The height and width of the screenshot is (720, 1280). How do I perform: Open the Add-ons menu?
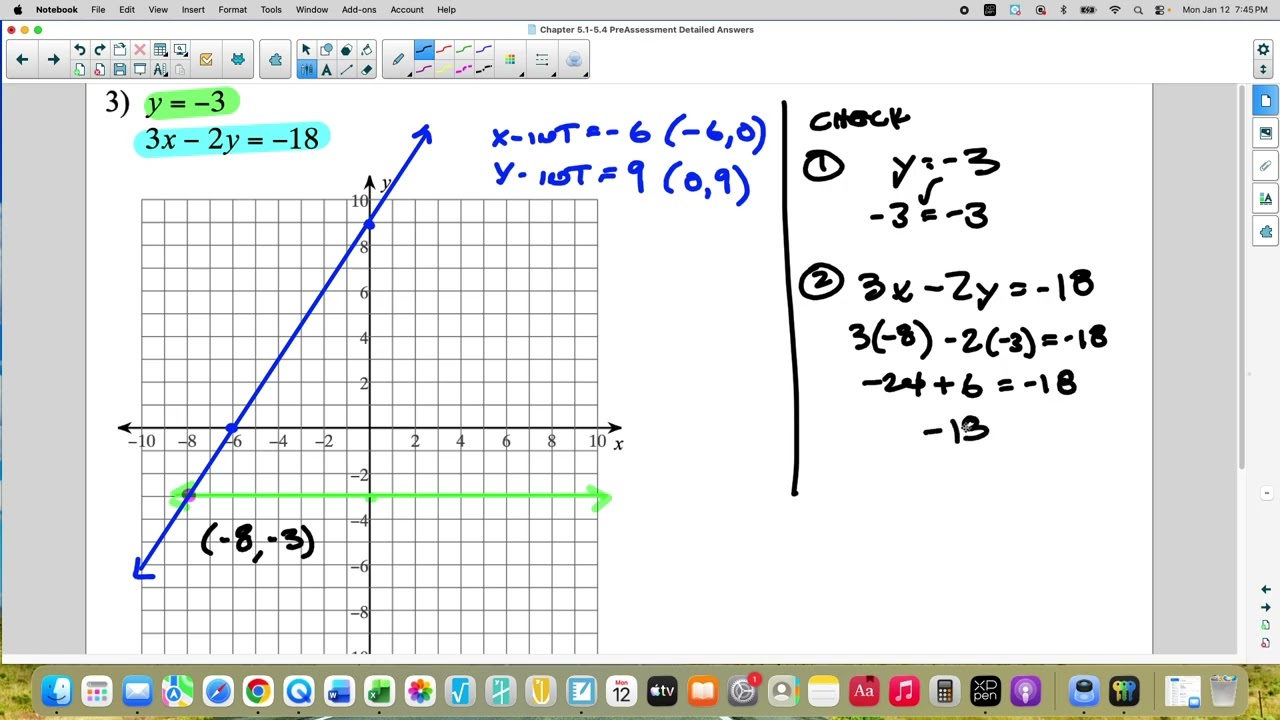tap(359, 10)
